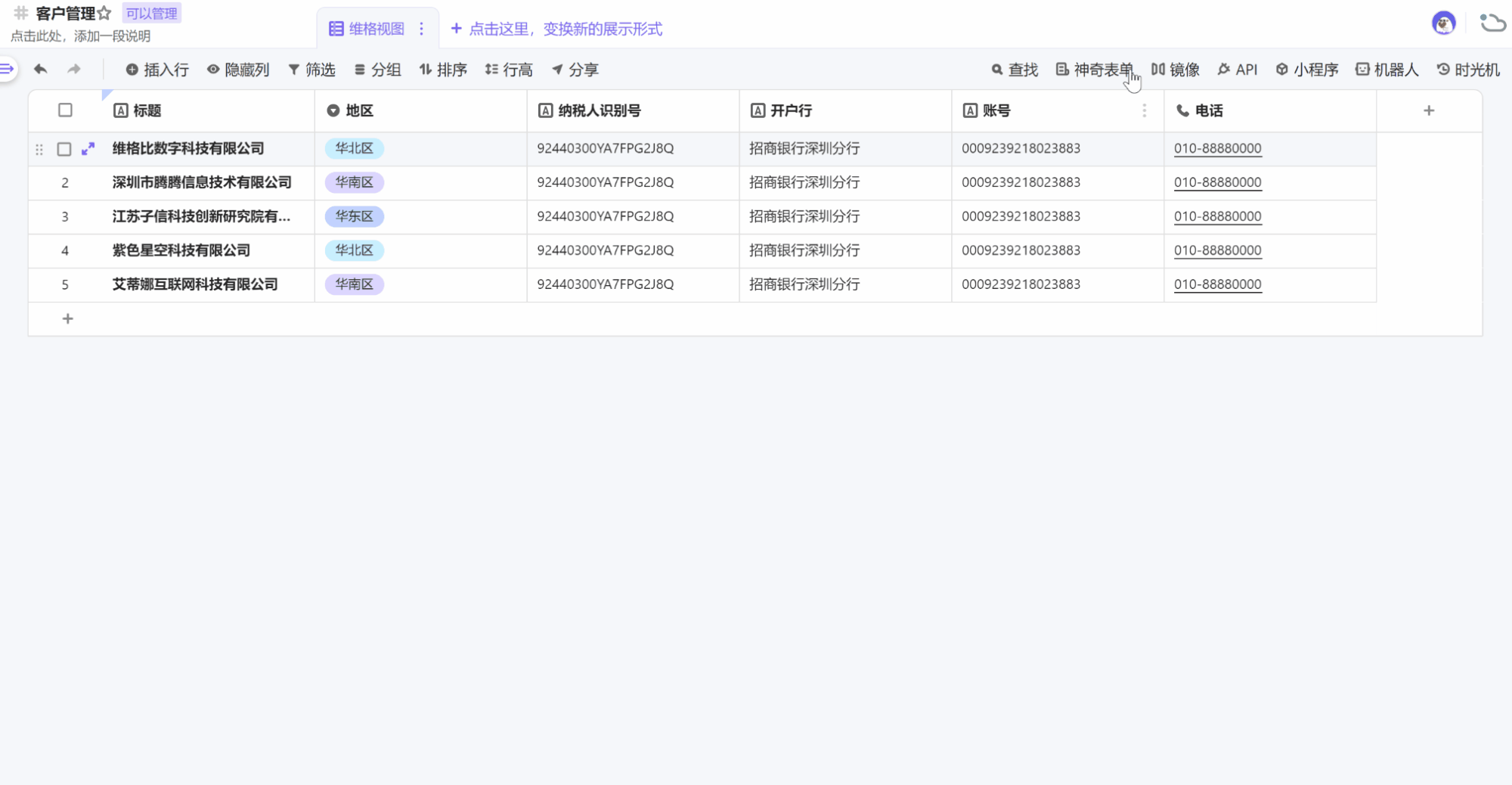This screenshot has width=1512, height=785.
Task: Open the 时光机 time machine
Action: click(1467, 70)
